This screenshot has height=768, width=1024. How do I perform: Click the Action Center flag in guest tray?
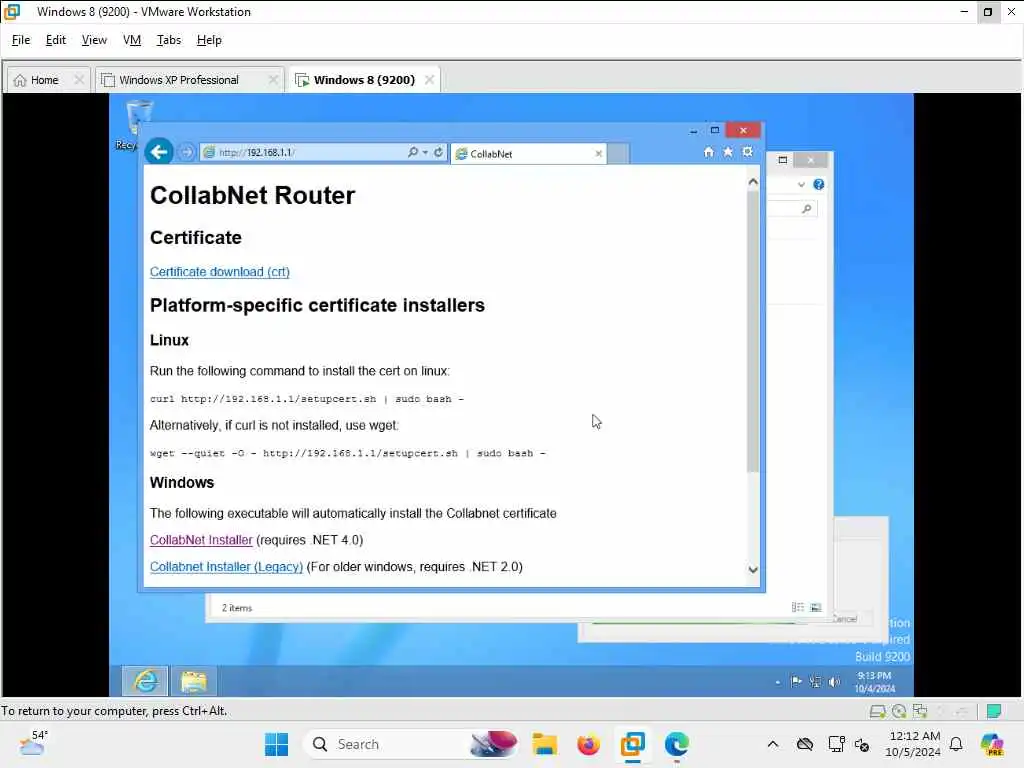click(796, 682)
